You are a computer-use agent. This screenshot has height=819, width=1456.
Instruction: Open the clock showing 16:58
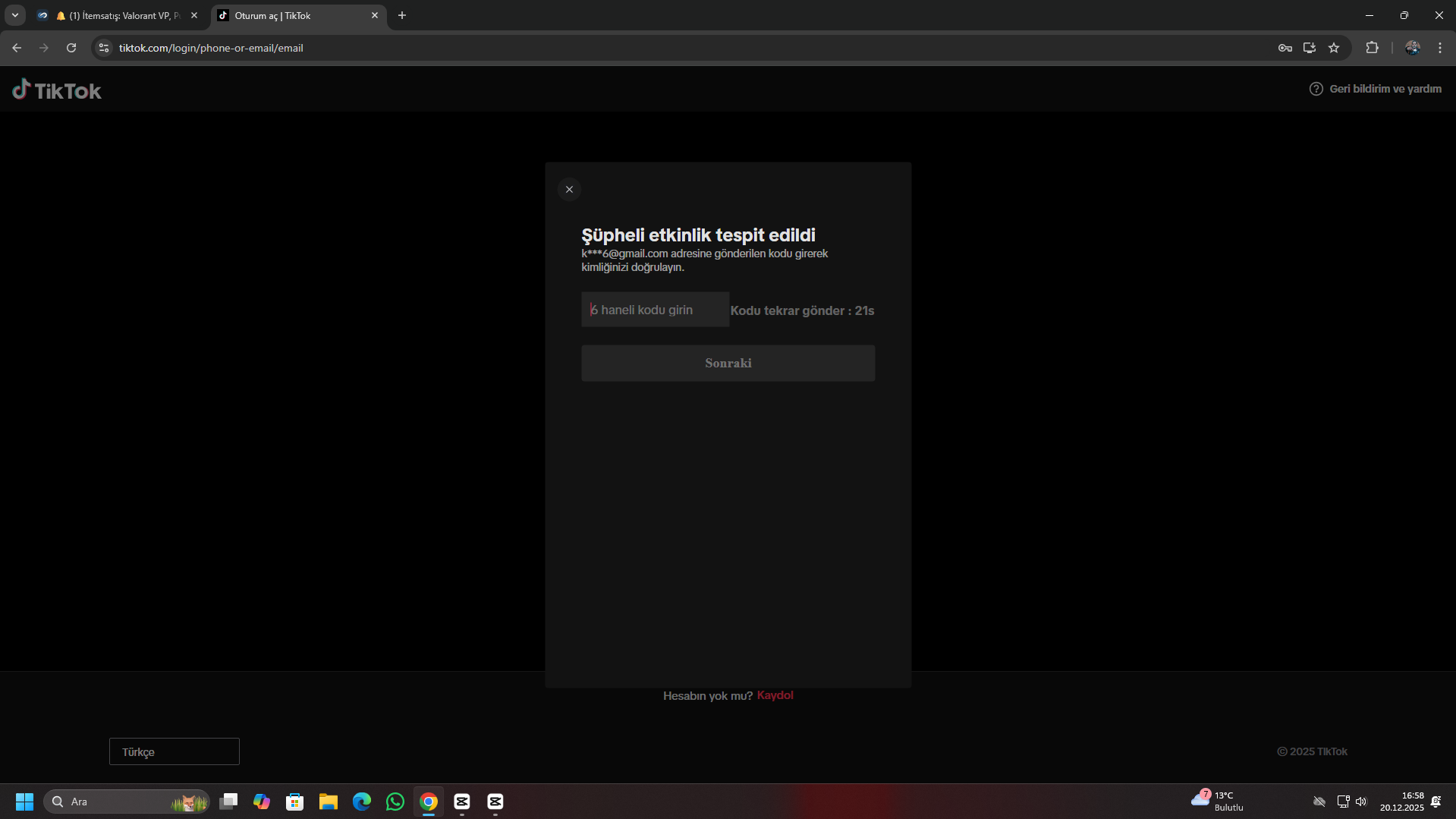1402,802
